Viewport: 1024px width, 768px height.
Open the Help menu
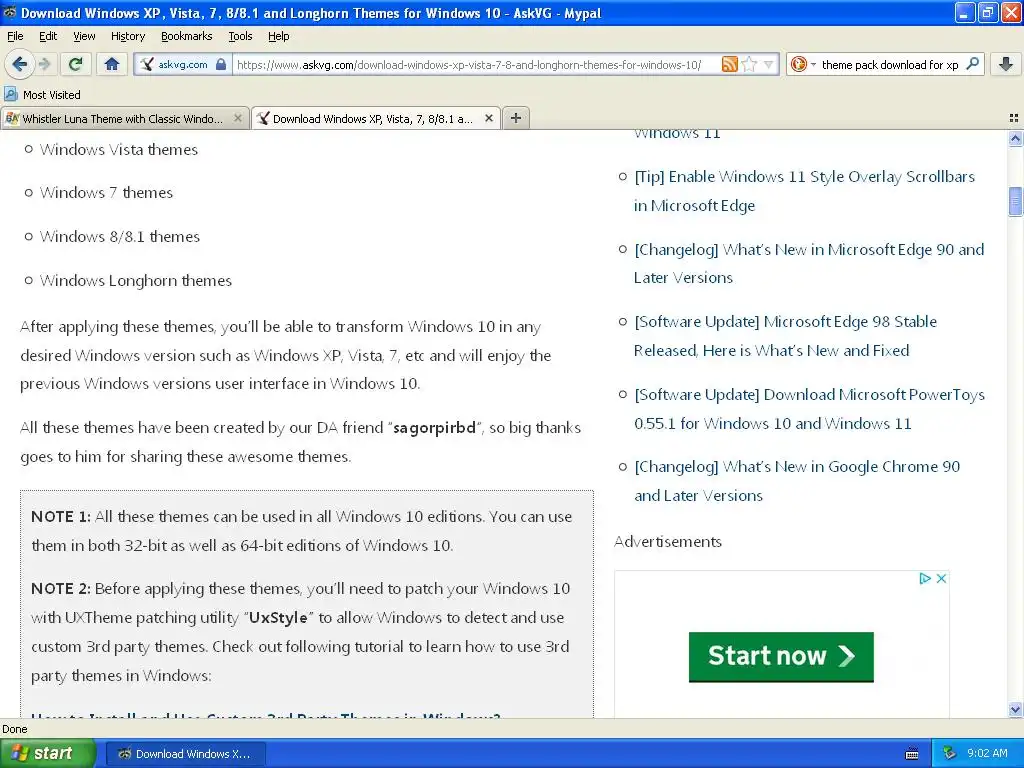point(278,36)
